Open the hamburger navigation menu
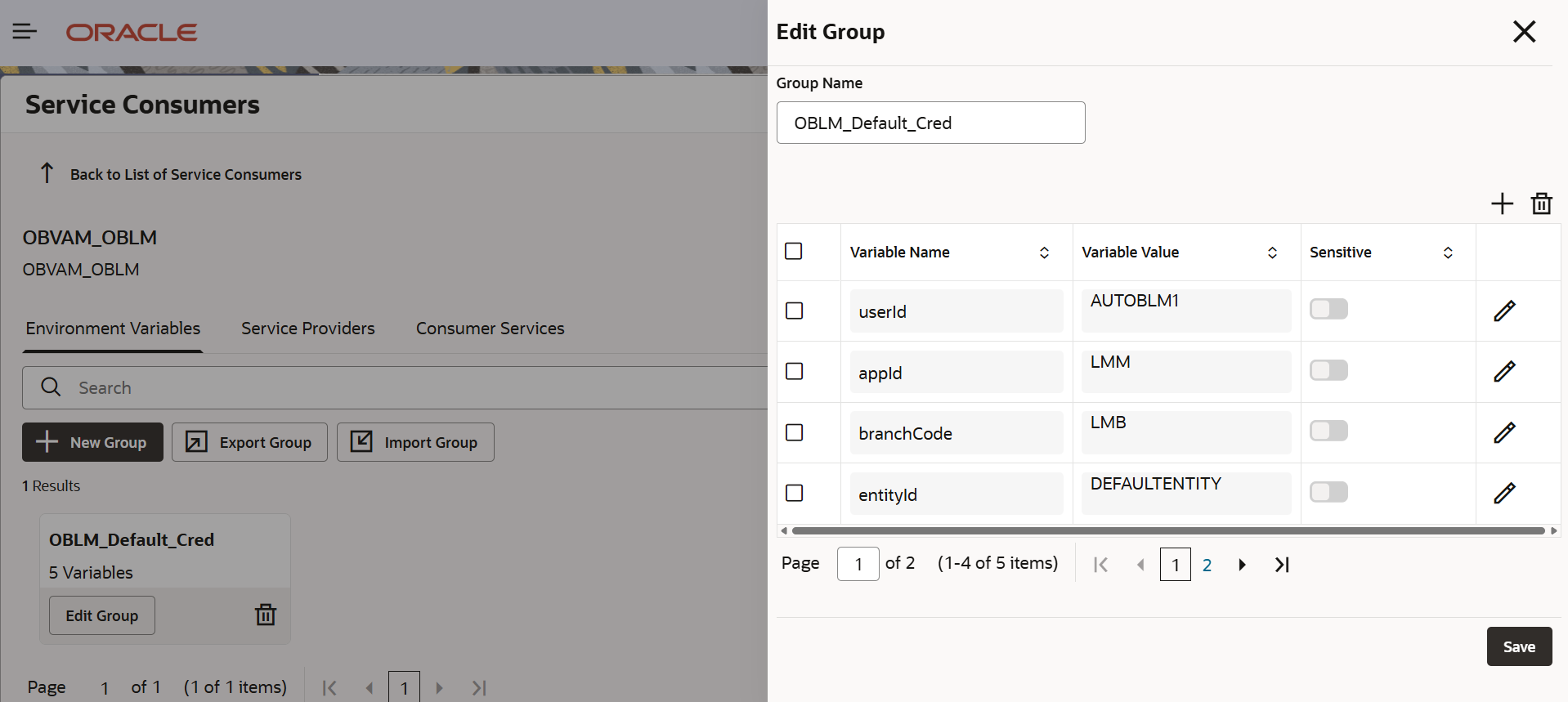The image size is (1568, 702). click(25, 32)
